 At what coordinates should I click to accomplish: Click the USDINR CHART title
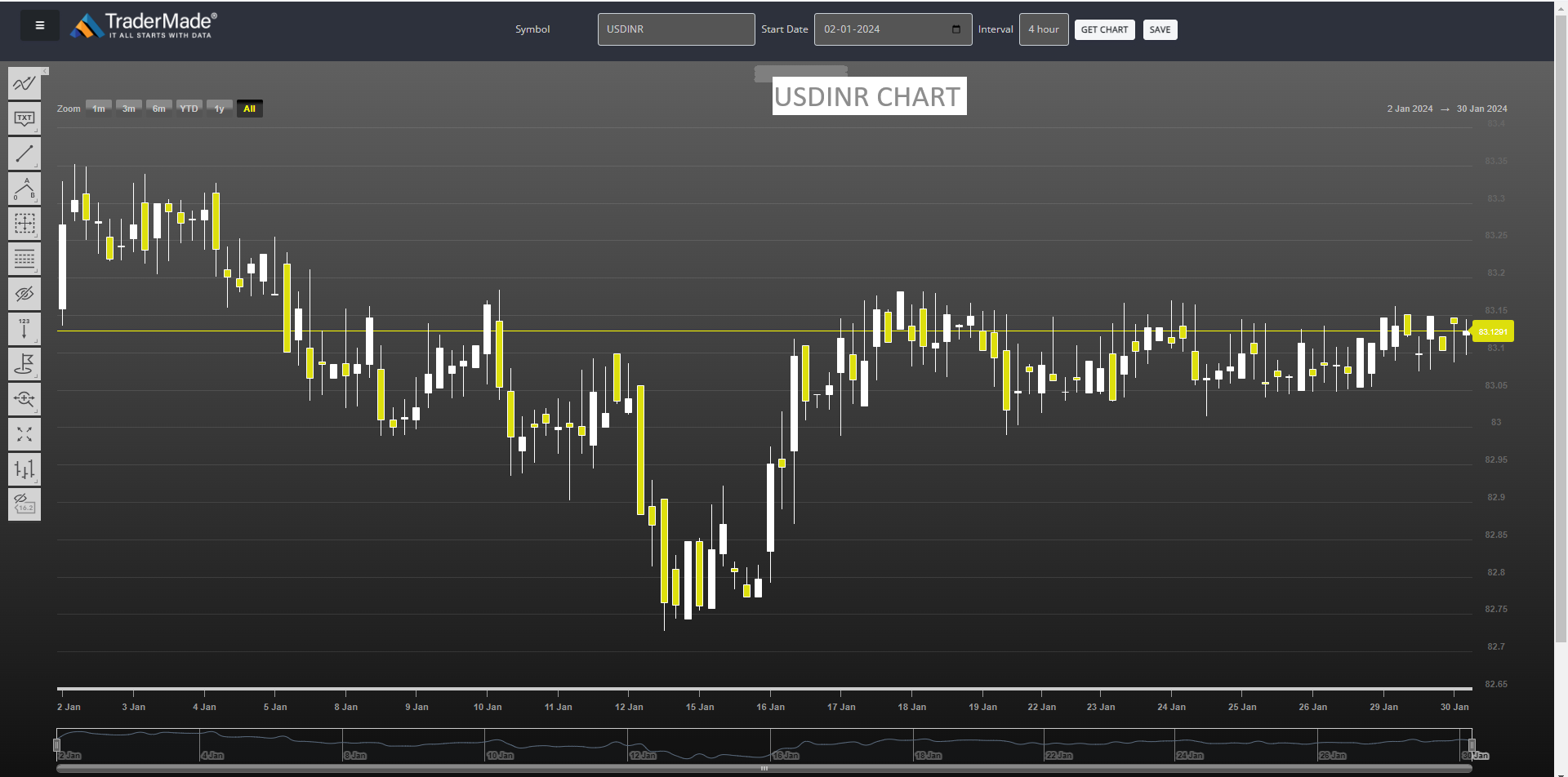[x=869, y=96]
